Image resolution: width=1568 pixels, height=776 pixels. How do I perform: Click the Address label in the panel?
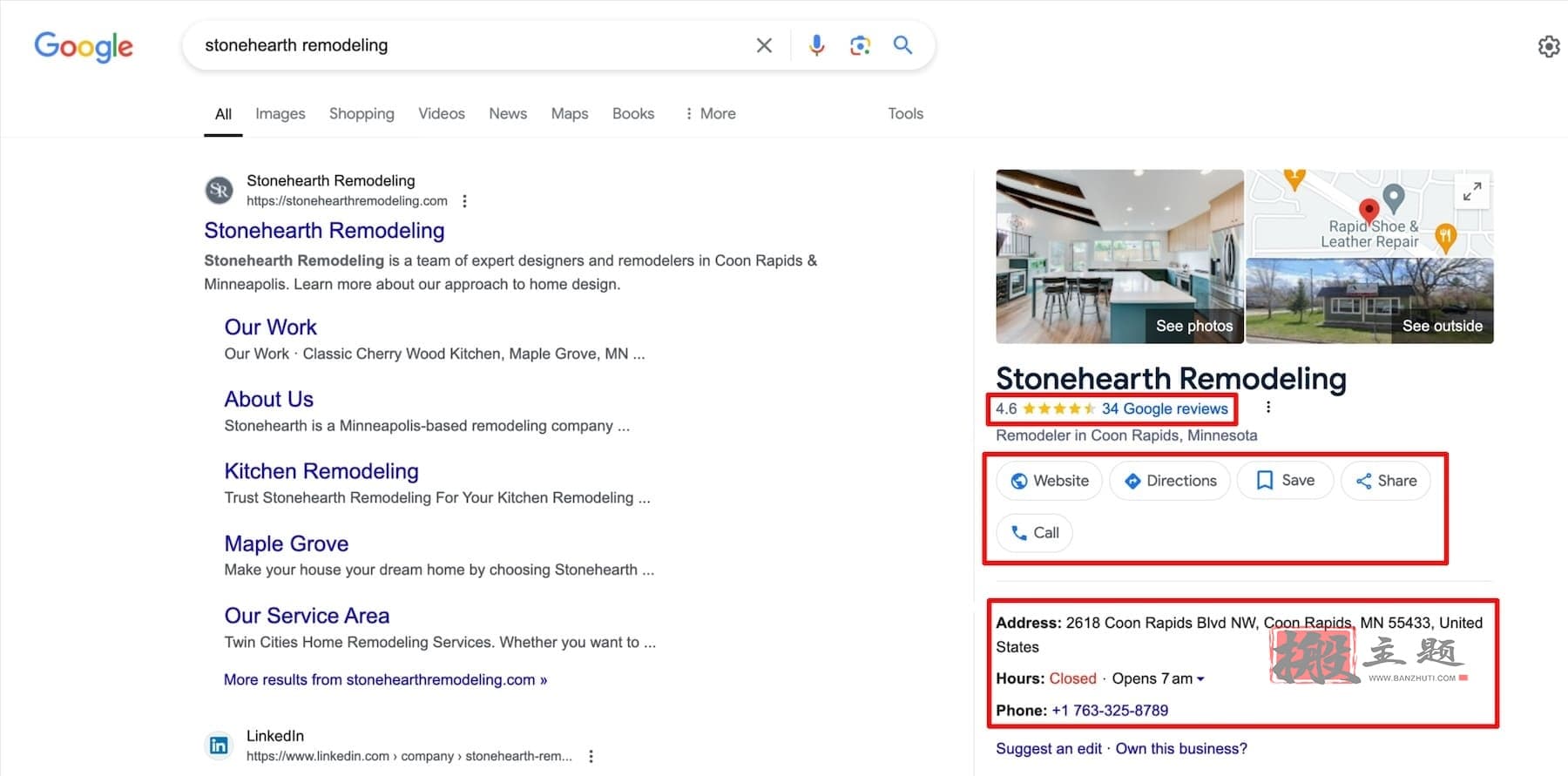click(1029, 624)
